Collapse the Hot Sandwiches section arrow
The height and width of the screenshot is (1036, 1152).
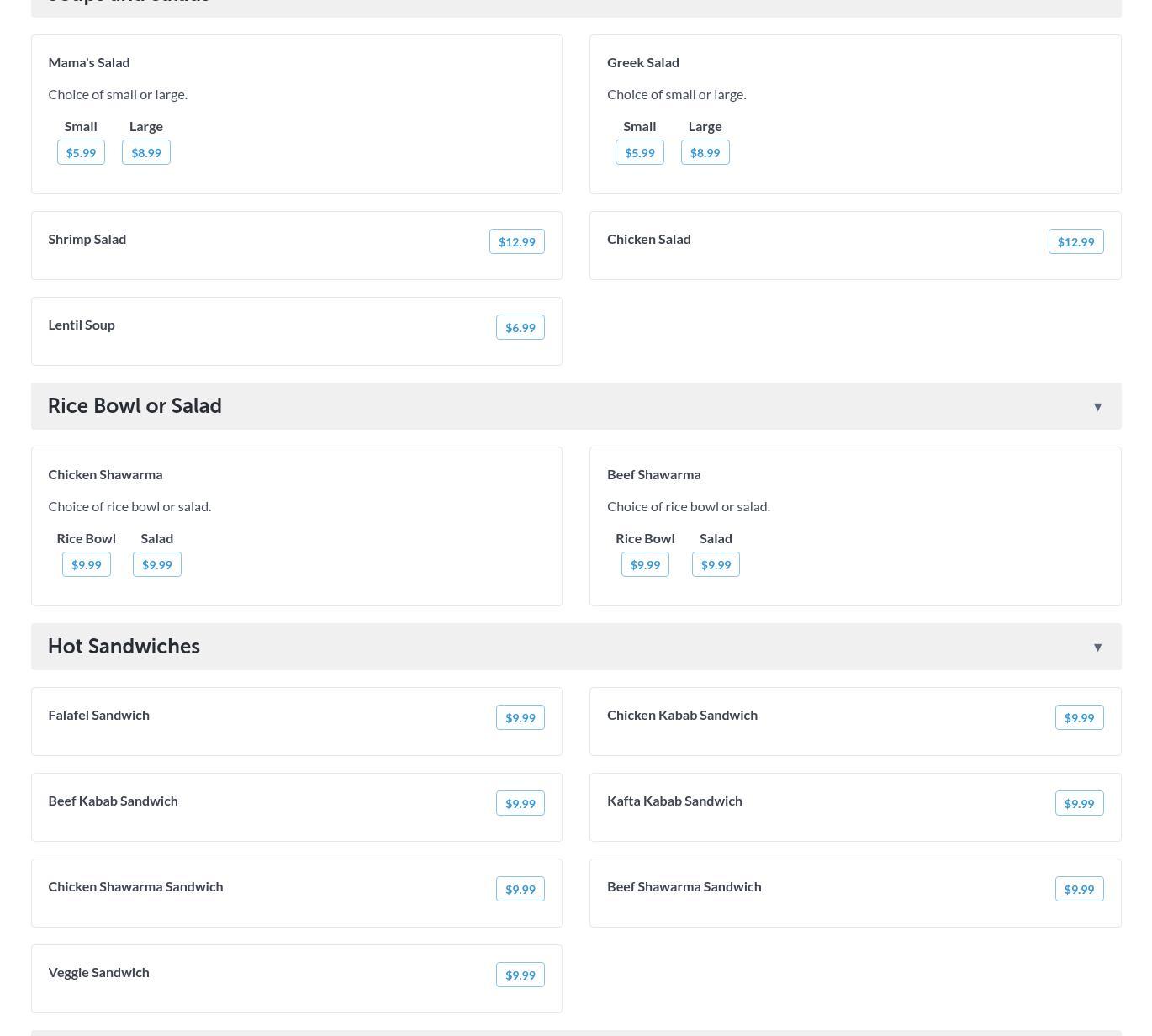coord(1097,647)
